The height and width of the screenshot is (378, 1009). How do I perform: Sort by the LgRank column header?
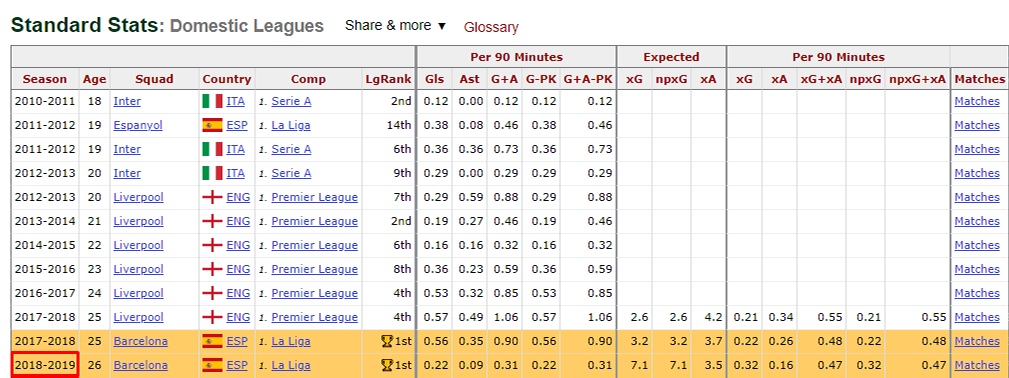click(388, 79)
